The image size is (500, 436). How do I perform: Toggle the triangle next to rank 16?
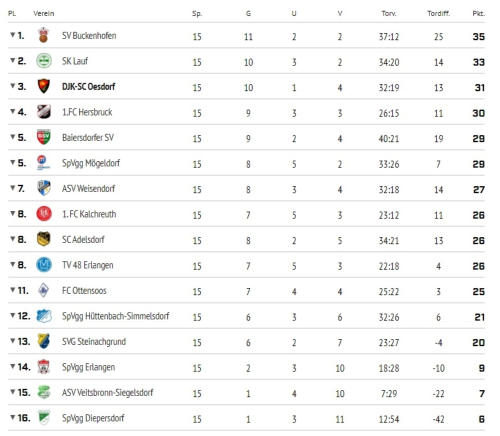(x=13, y=417)
